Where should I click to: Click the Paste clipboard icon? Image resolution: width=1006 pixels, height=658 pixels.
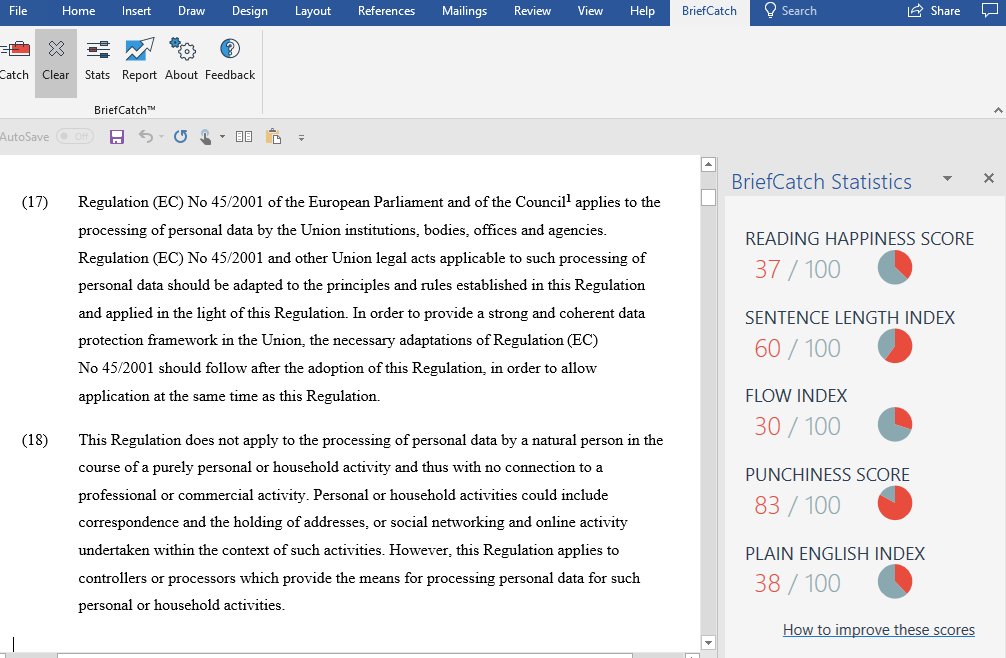(273, 137)
